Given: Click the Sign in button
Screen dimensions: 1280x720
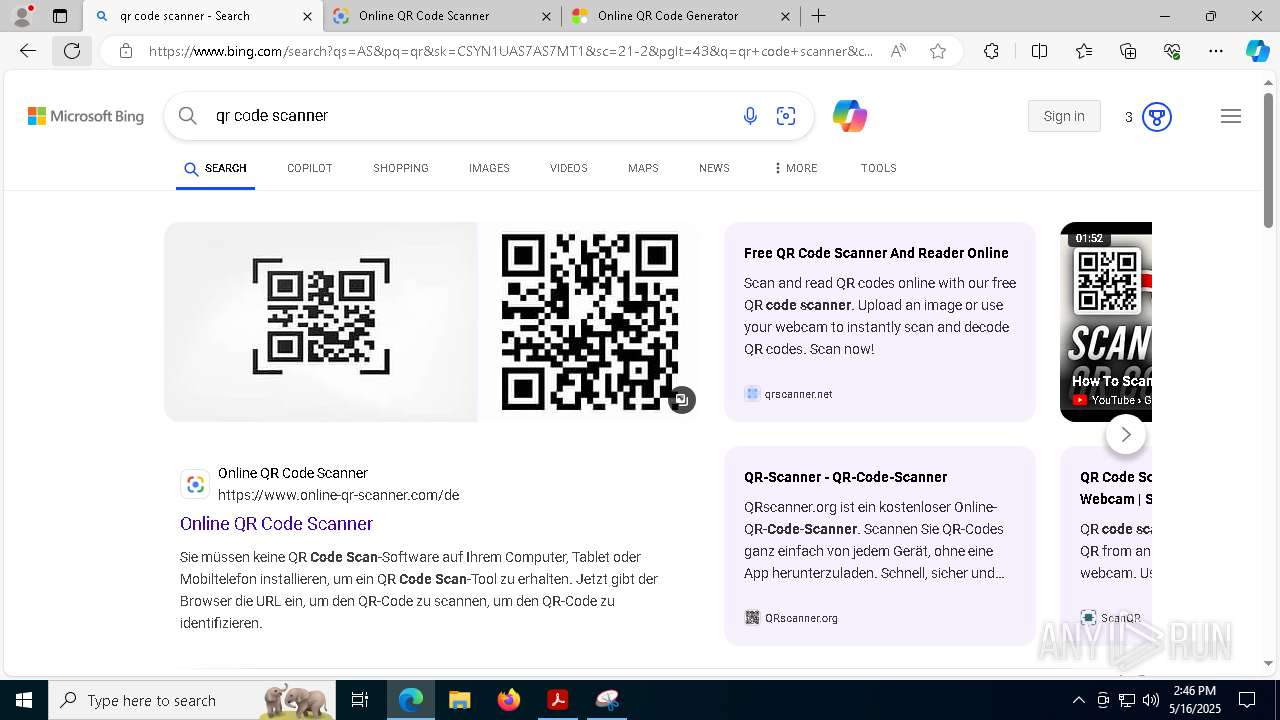Looking at the screenshot, I should tap(1064, 116).
